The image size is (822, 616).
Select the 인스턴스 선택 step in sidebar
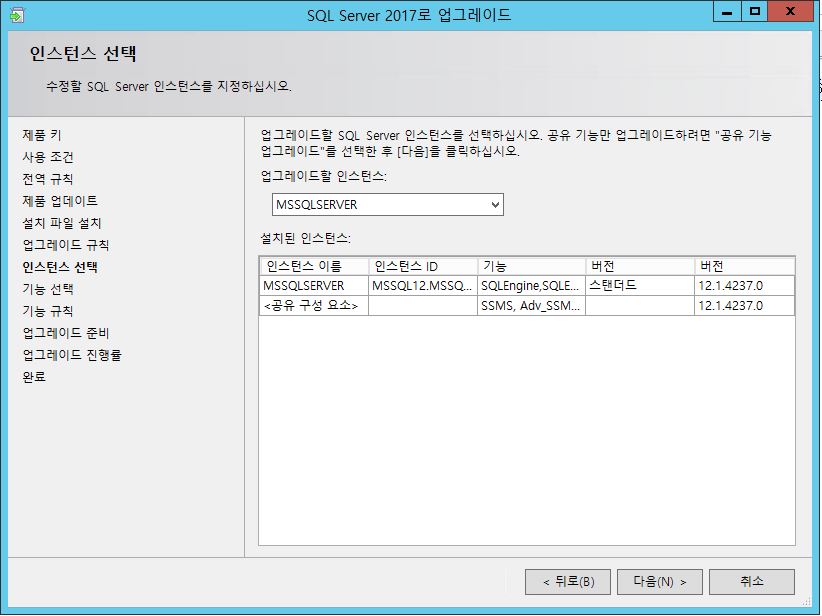pos(60,267)
